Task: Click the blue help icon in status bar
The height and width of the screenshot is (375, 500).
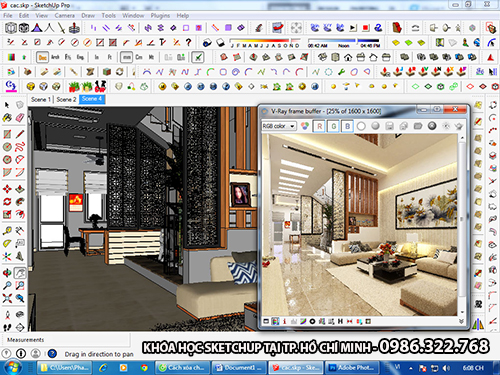Action: tap(52, 353)
